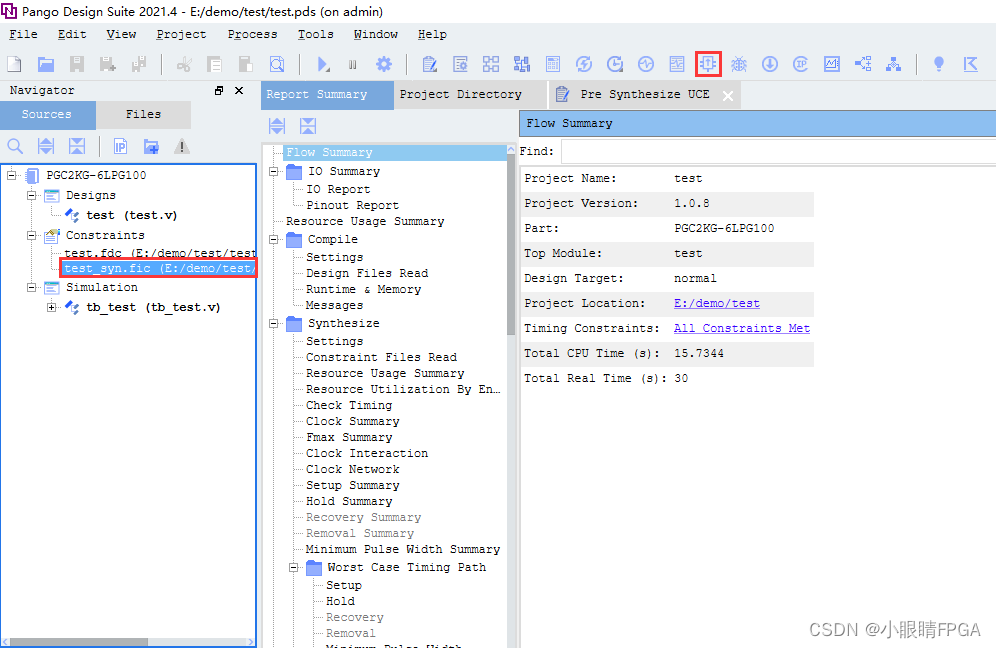Click the All Constraints Met link
The image size is (996, 648).
click(742, 328)
